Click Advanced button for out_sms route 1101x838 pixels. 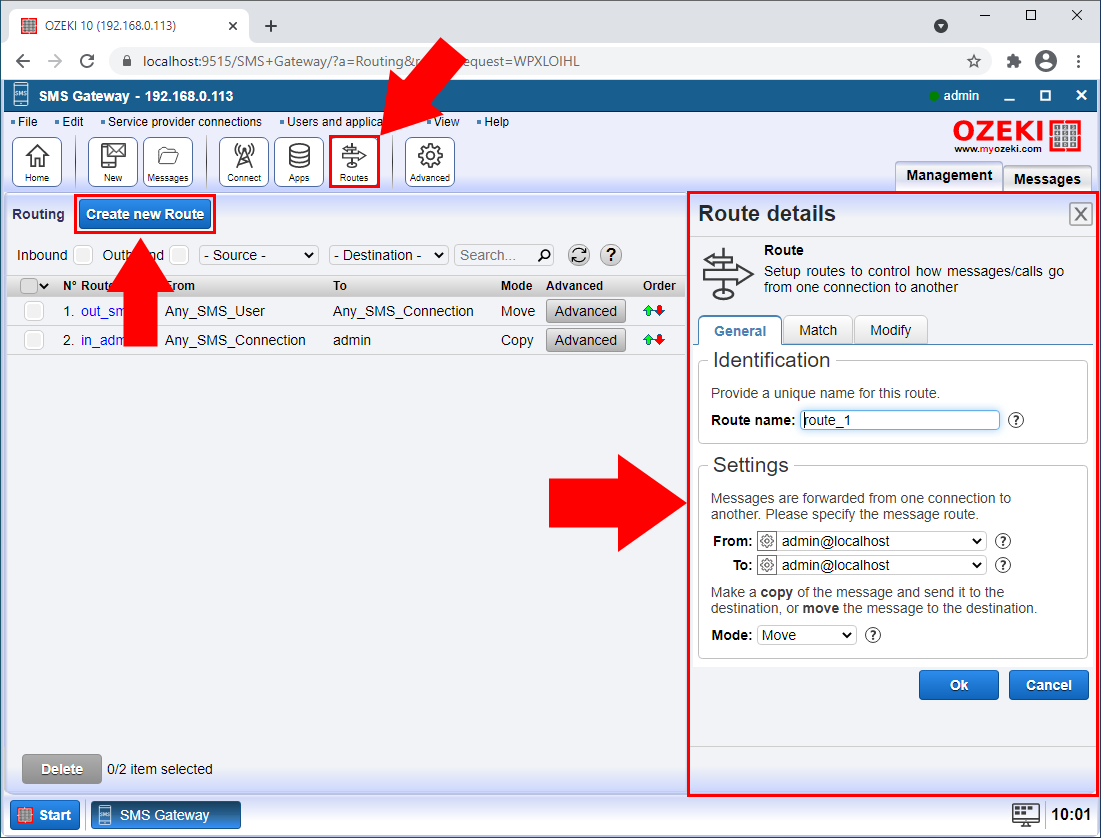point(586,311)
